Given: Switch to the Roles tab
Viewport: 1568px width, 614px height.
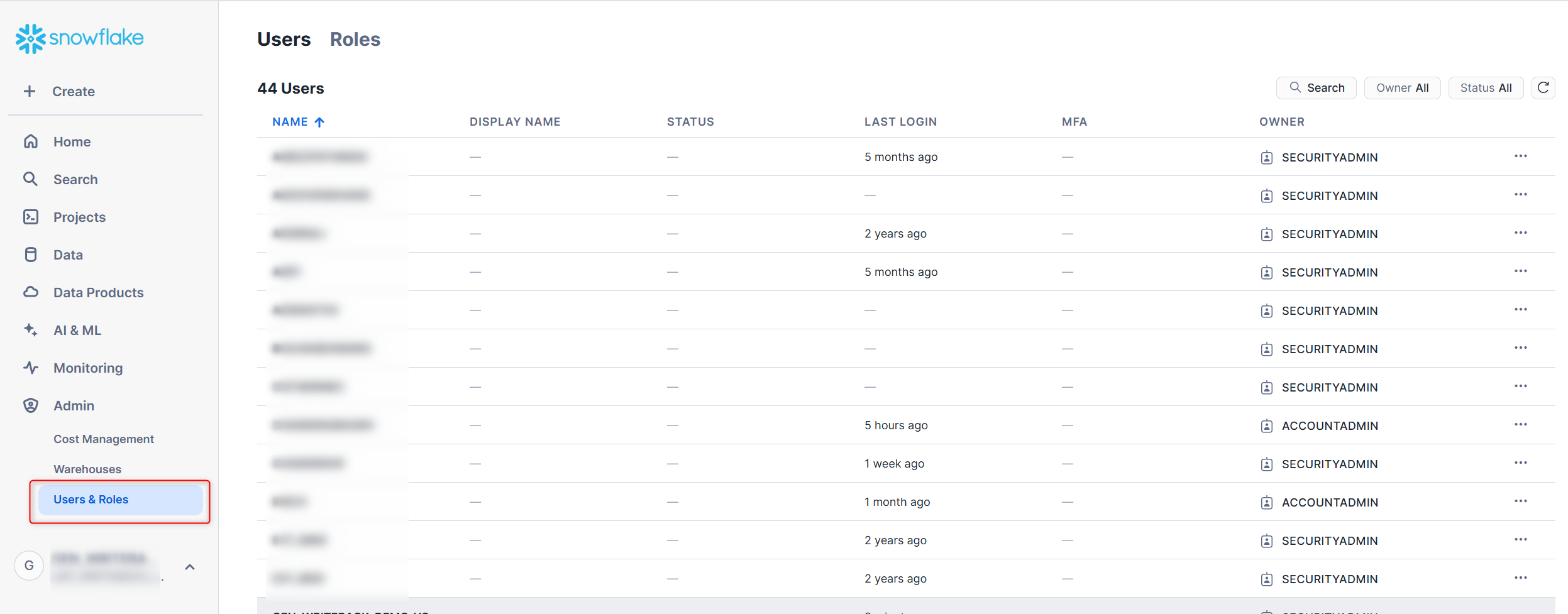Looking at the screenshot, I should [355, 40].
